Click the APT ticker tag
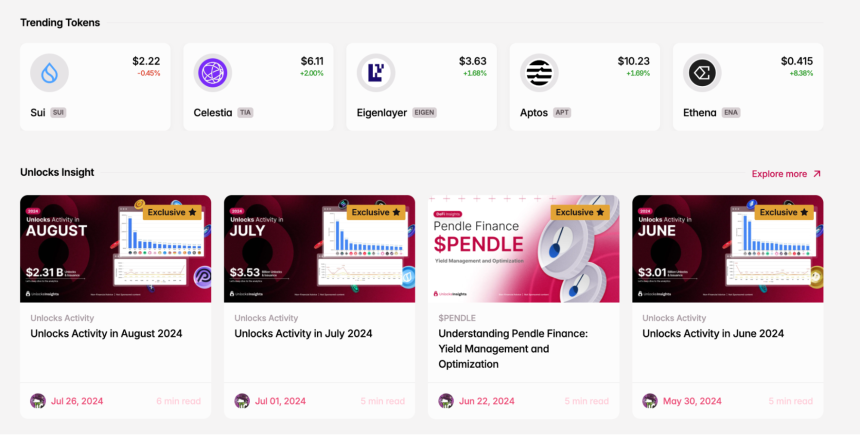This screenshot has width=860, height=435. coord(562,113)
